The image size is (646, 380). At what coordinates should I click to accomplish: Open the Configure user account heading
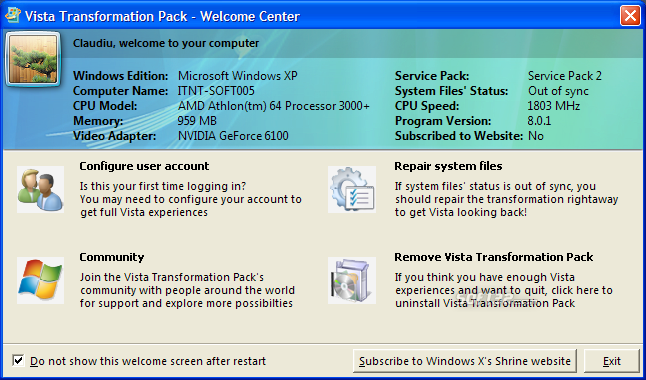144,166
